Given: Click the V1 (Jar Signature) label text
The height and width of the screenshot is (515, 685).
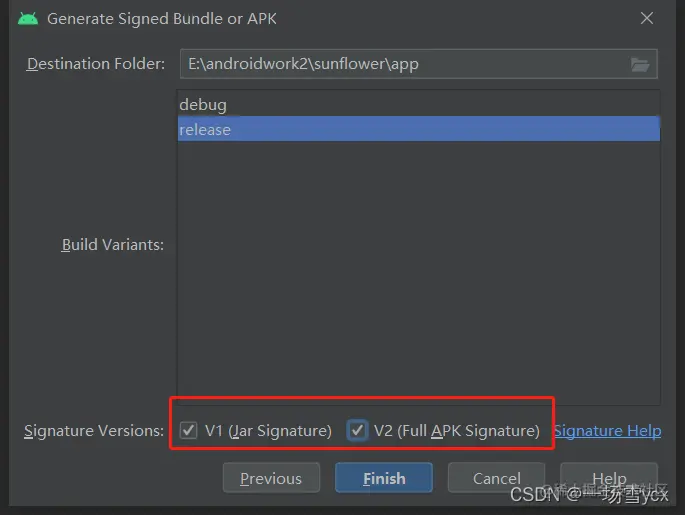Looking at the screenshot, I should 268,431.
